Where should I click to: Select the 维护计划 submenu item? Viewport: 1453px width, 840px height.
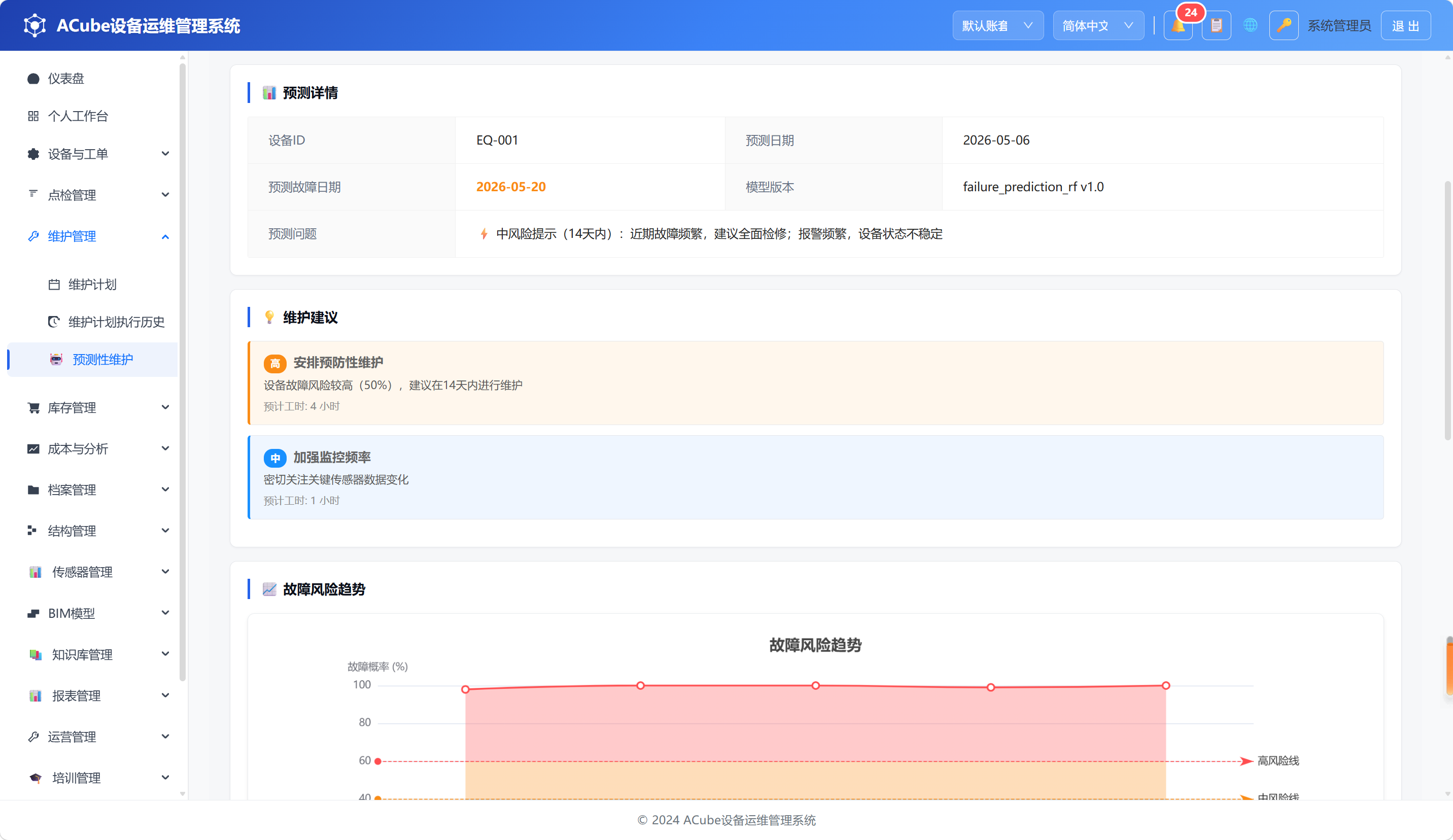pos(92,284)
